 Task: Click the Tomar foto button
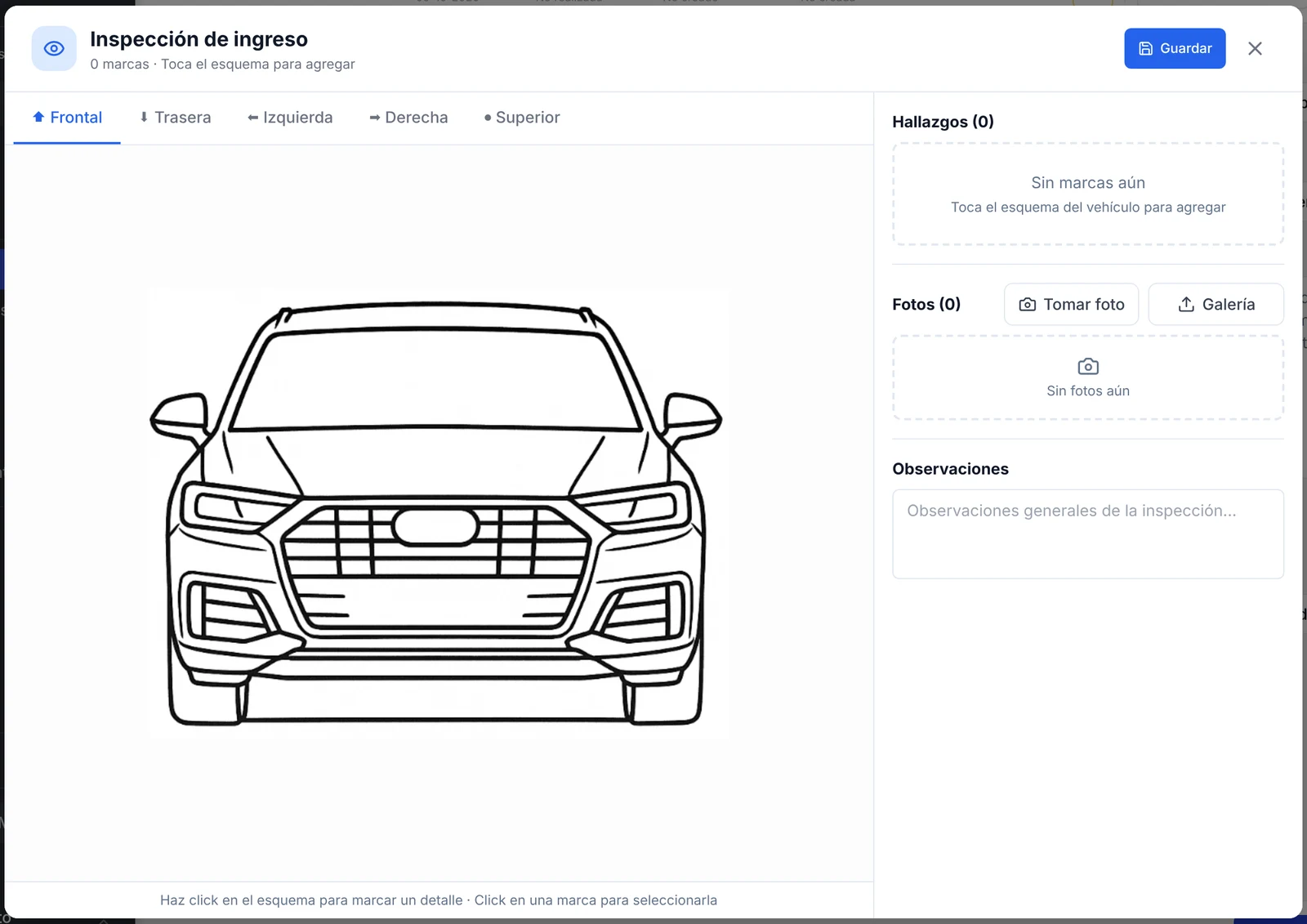(x=1071, y=305)
